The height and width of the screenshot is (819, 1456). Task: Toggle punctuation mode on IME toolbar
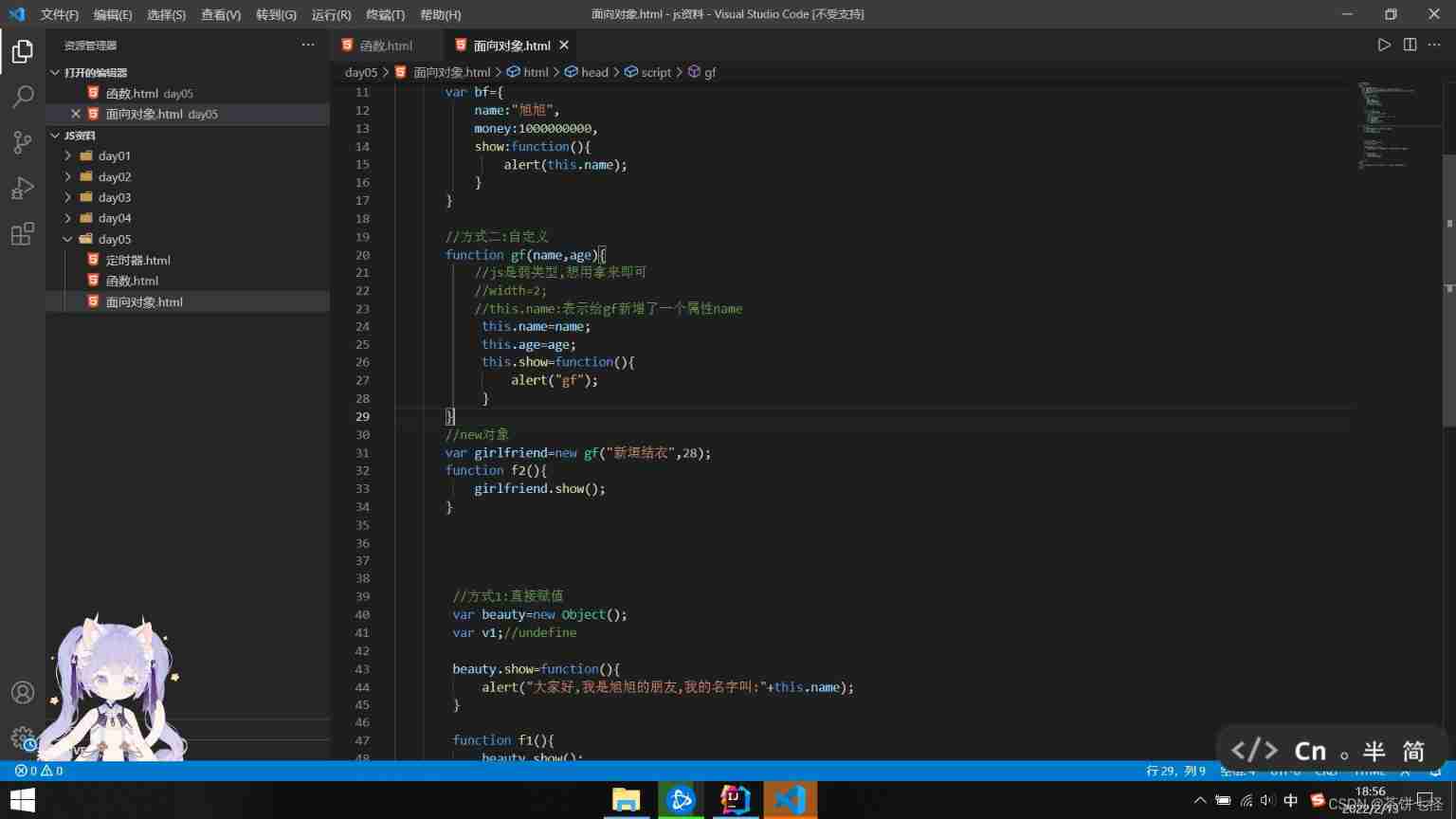pos(1344,755)
